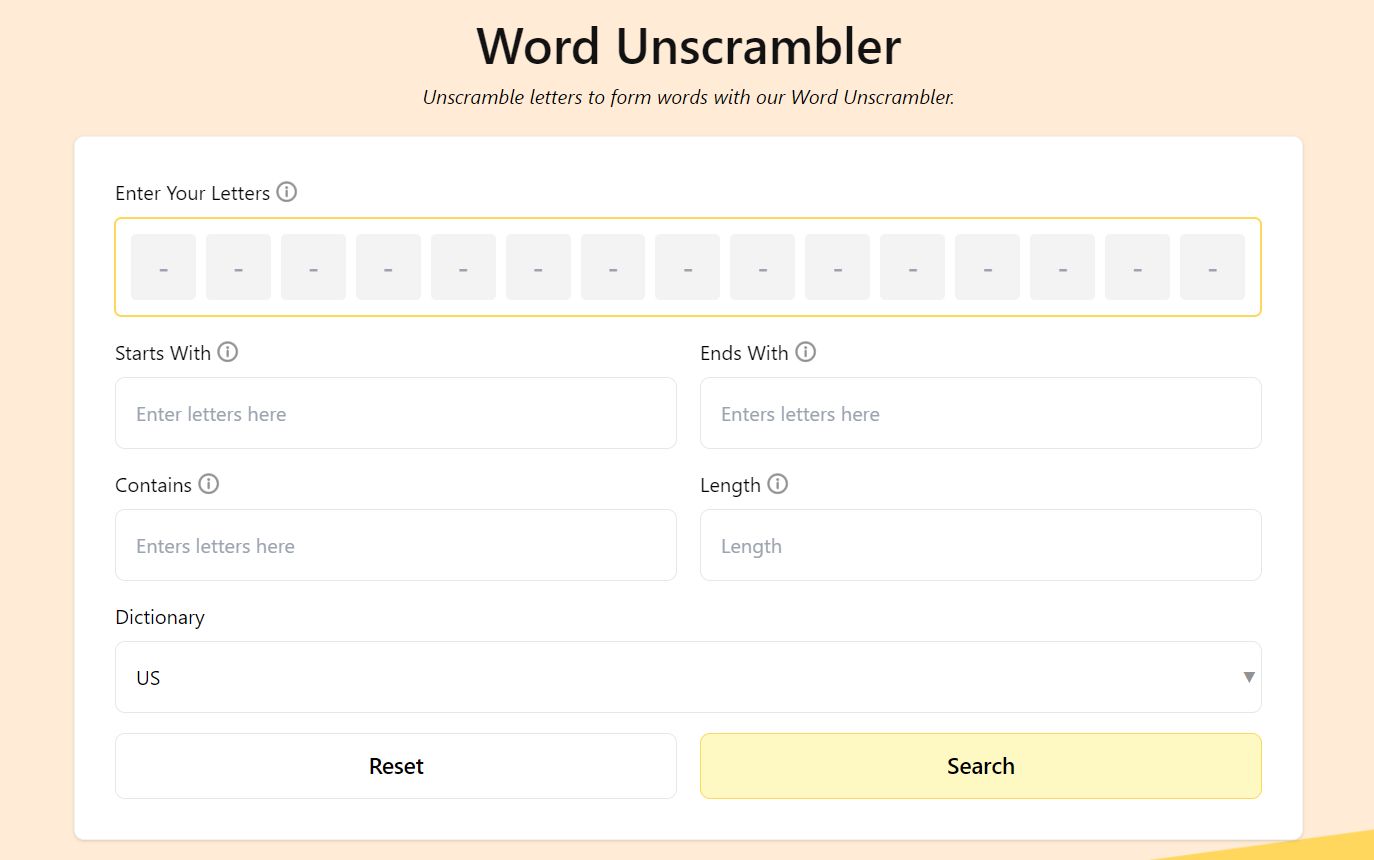
Task: Click the Starts With info icon
Action: tap(229, 352)
